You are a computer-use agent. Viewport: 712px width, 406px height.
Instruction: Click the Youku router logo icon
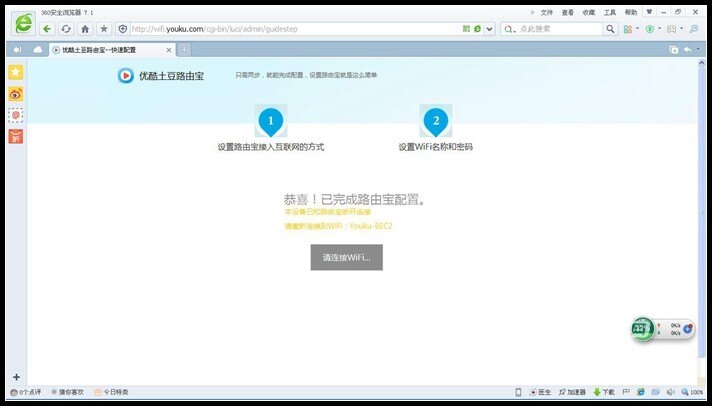coord(126,74)
